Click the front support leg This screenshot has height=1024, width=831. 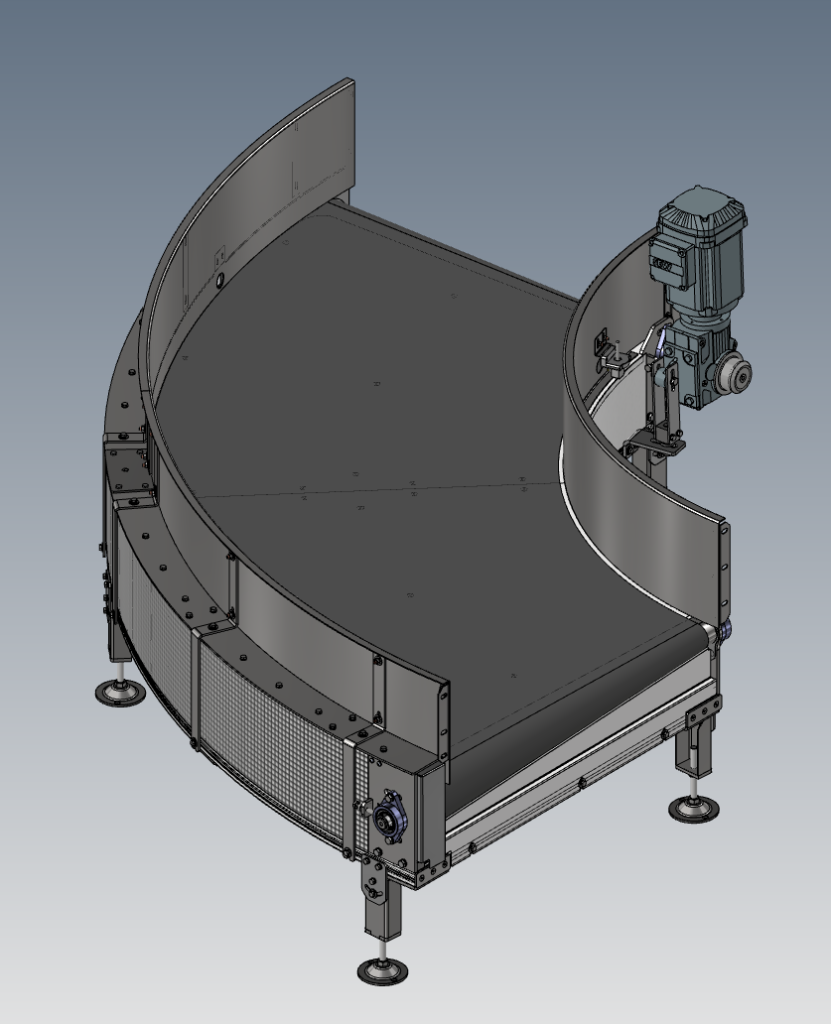tap(382, 905)
